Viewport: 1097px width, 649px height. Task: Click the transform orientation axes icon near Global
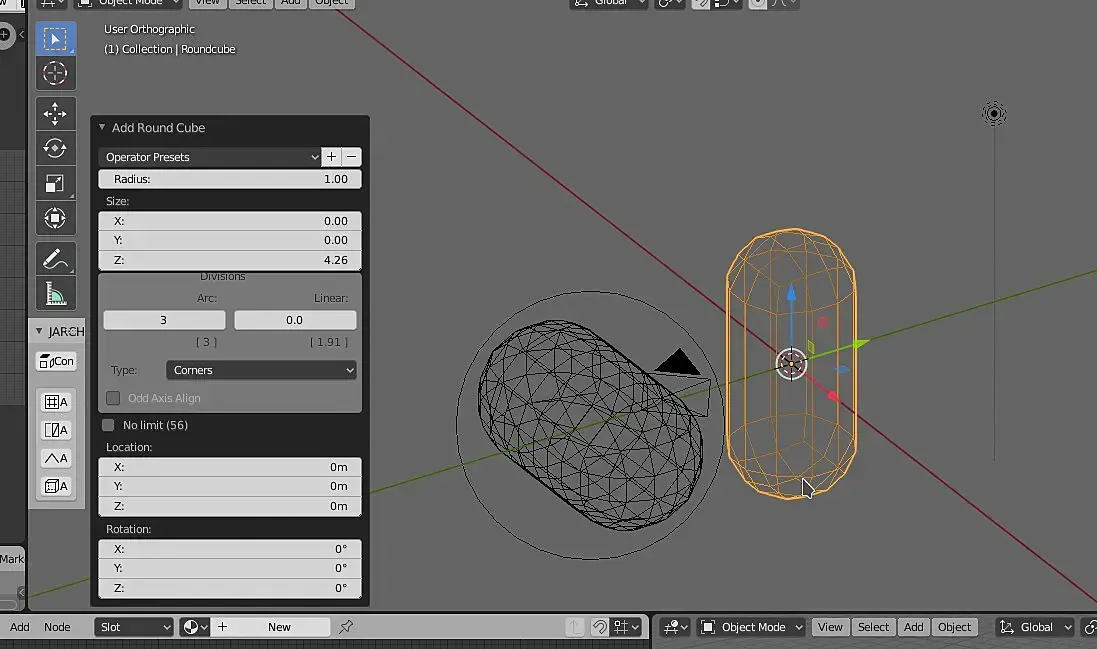1007,627
